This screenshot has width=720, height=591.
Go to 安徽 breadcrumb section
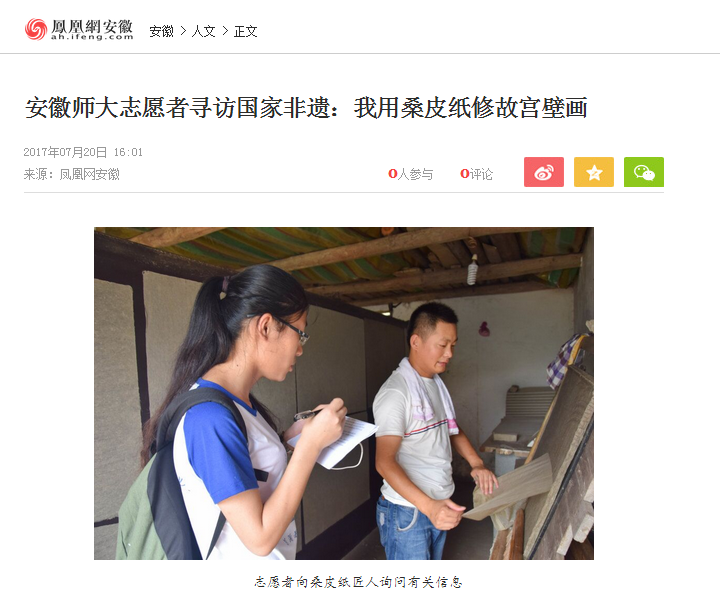point(162,31)
